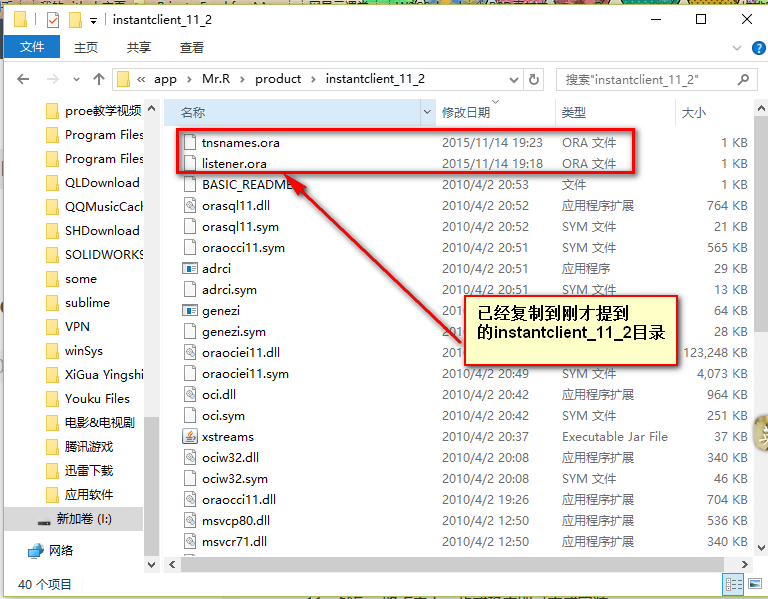The height and width of the screenshot is (599, 768).
Task: Open the proe教学视频 folder in sidebar
Action: coord(94,111)
